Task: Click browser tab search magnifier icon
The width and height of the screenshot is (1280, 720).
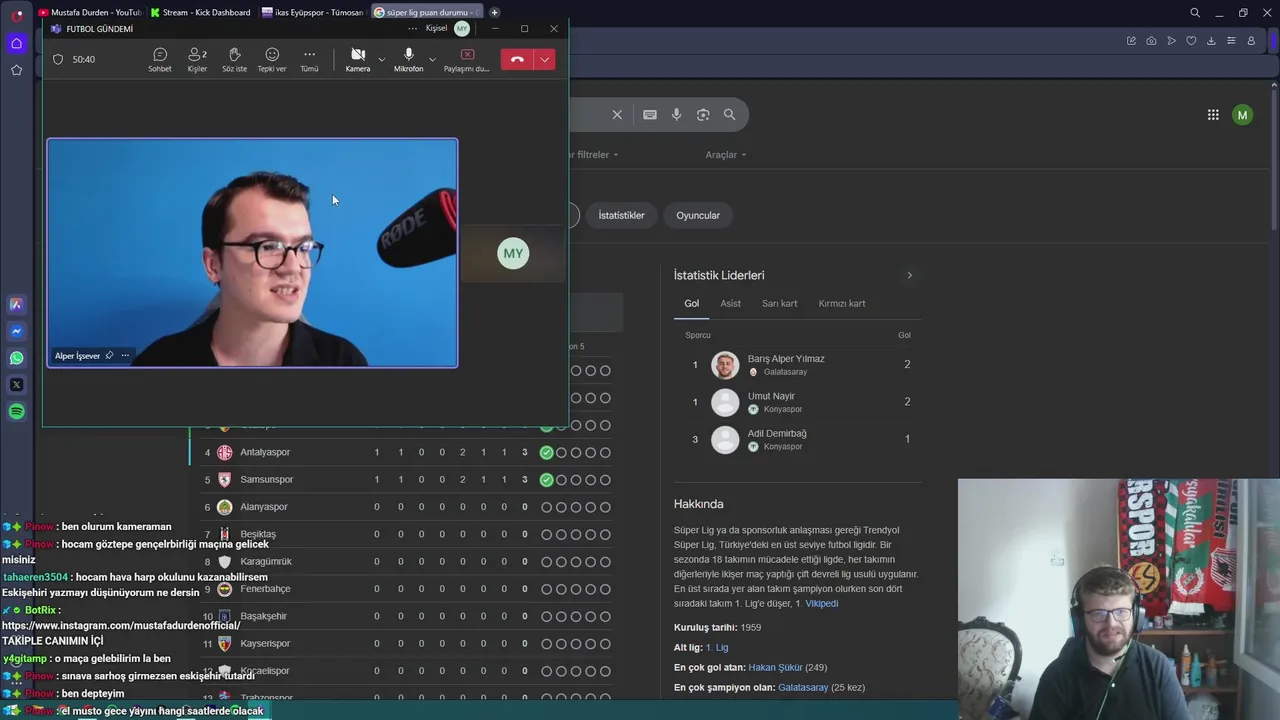Action: point(1195,13)
